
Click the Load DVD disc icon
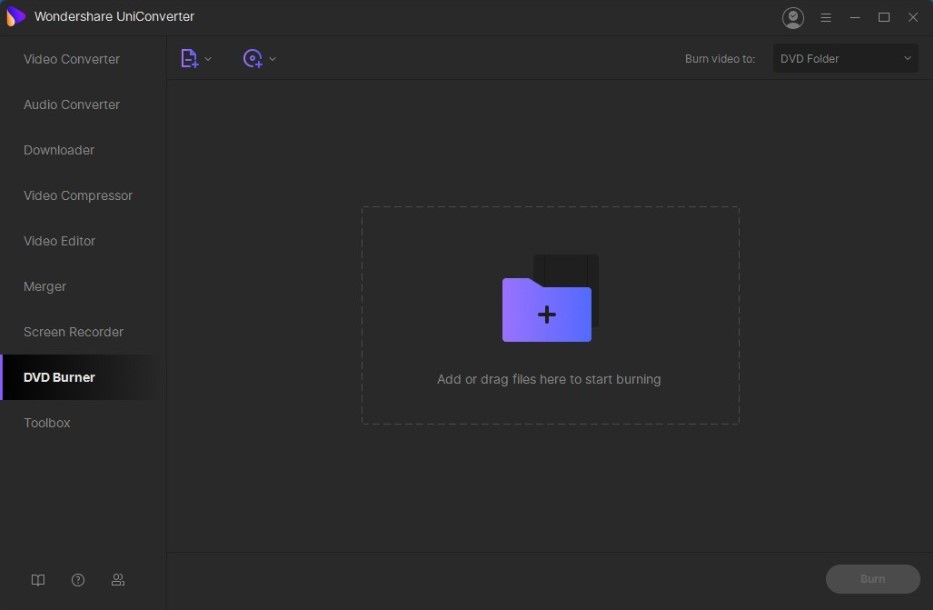(x=253, y=58)
